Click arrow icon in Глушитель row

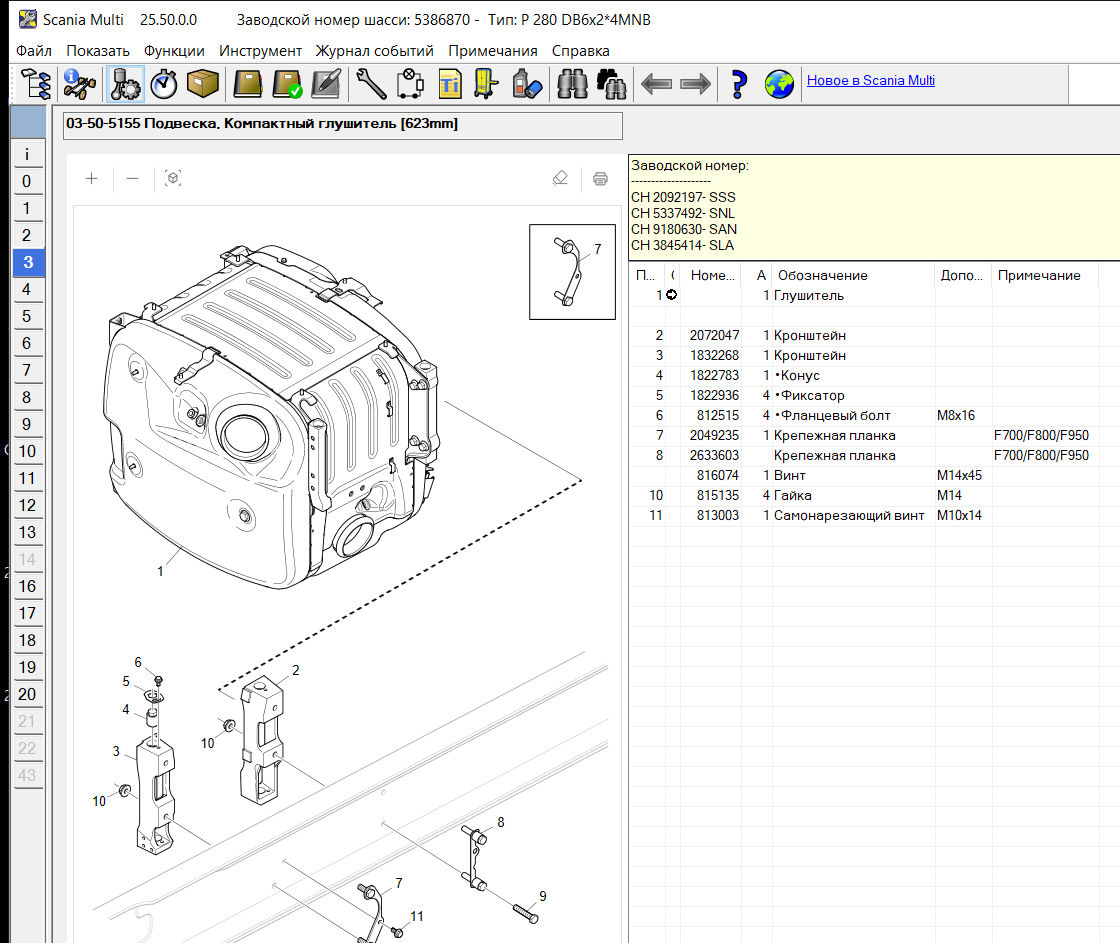[671, 295]
